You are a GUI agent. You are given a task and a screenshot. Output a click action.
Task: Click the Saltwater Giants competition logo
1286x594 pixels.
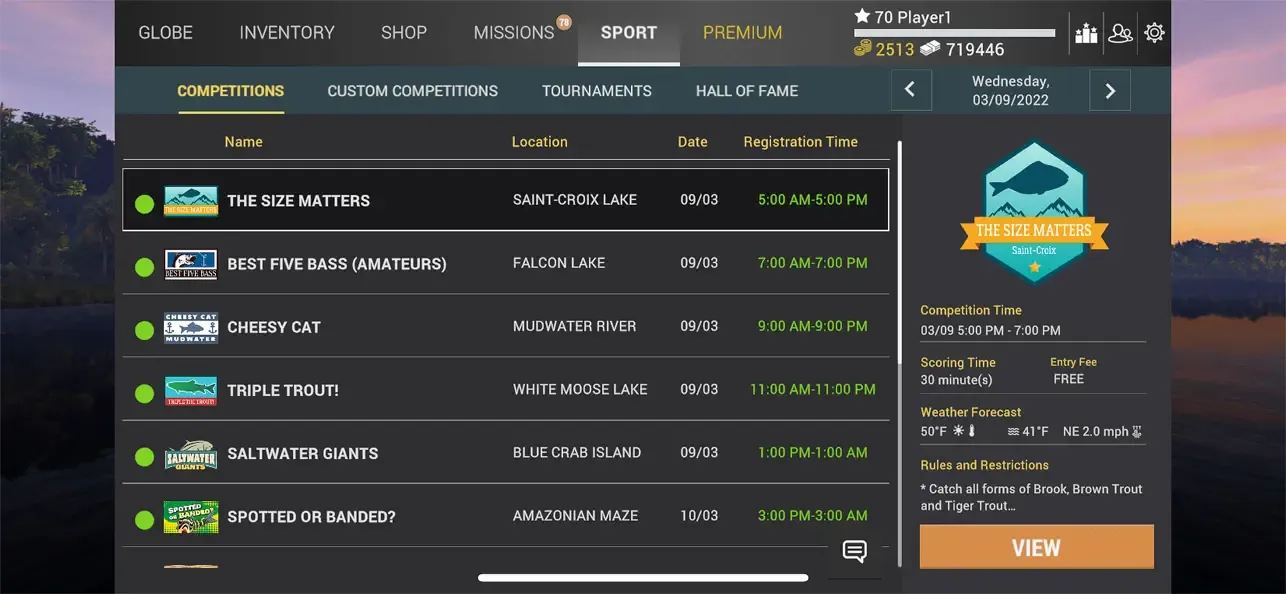(x=190, y=454)
